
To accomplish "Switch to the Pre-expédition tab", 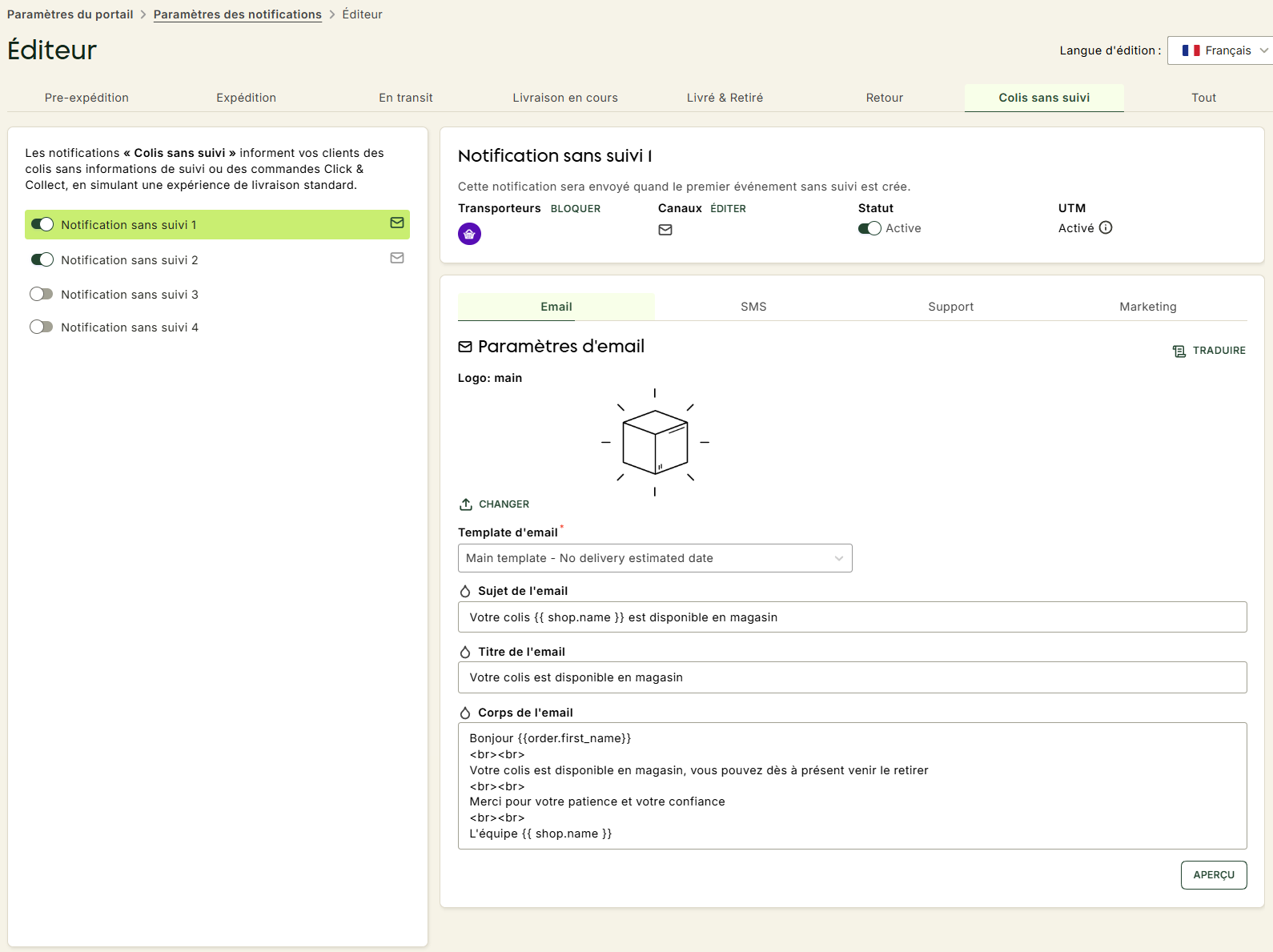I will 86,98.
